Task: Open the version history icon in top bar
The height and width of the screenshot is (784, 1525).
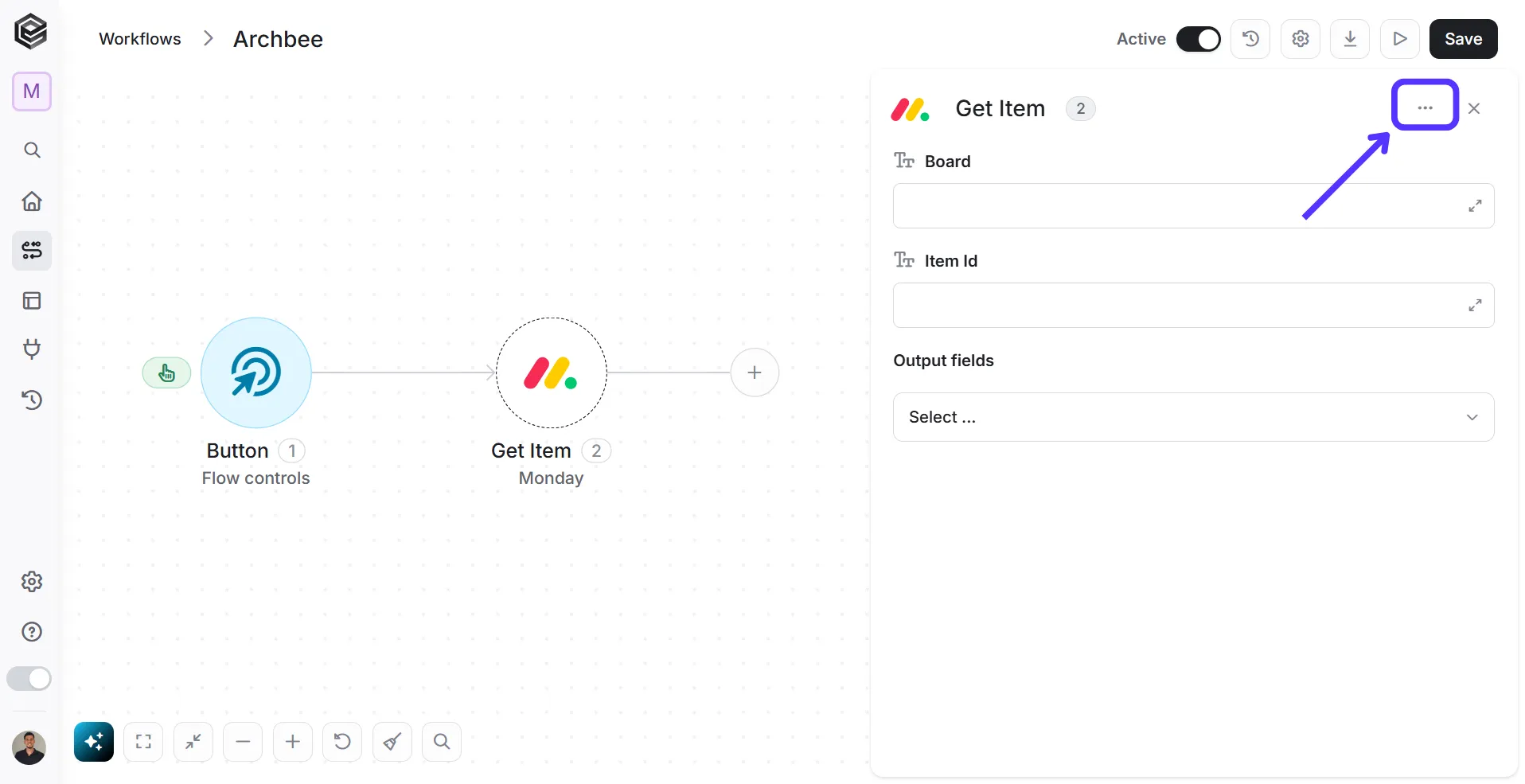Action: click(1250, 39)
